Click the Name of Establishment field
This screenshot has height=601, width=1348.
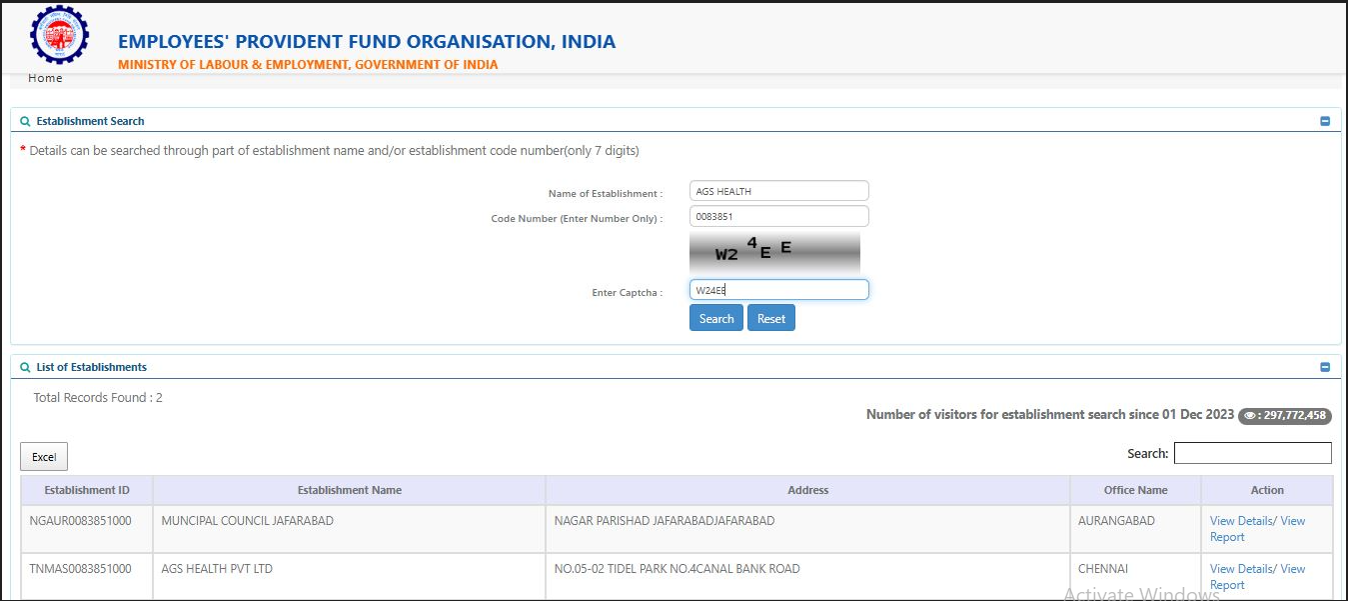click(778, 191)
